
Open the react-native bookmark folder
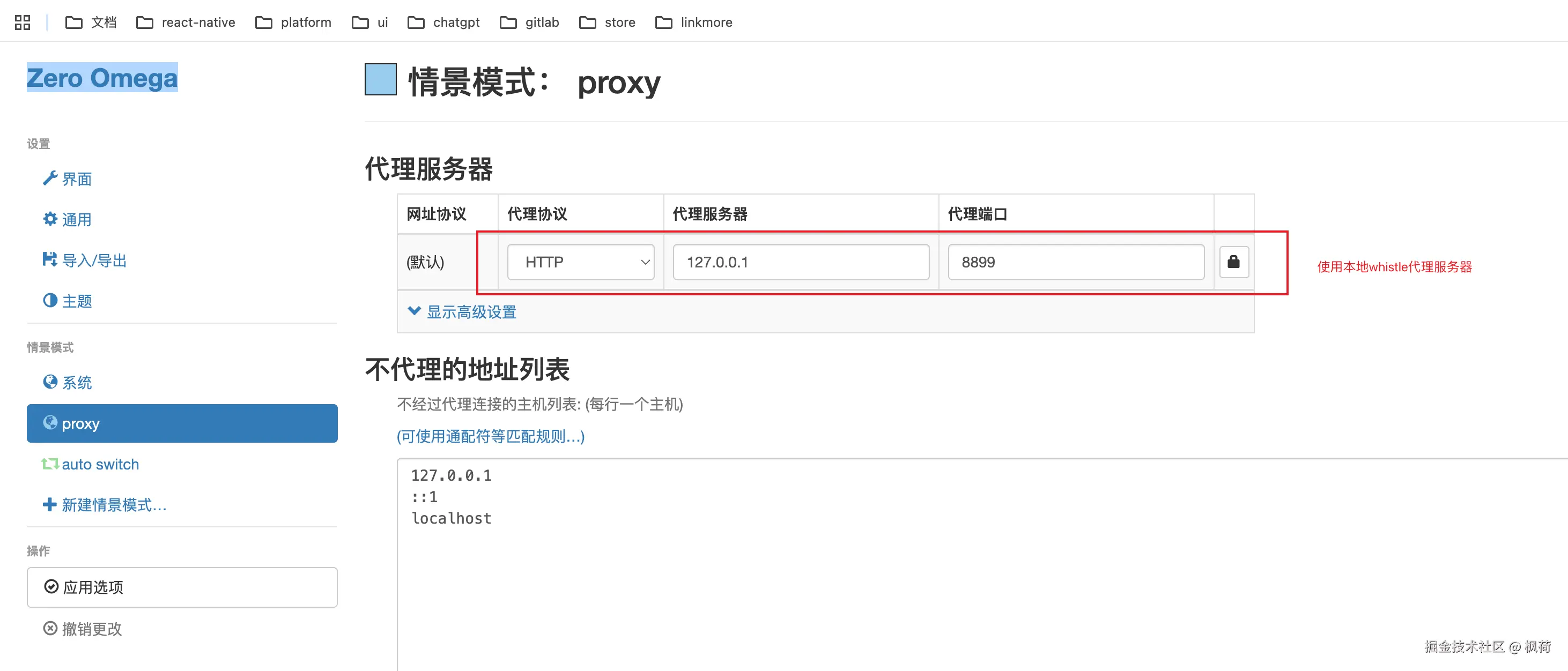point(186,23)
